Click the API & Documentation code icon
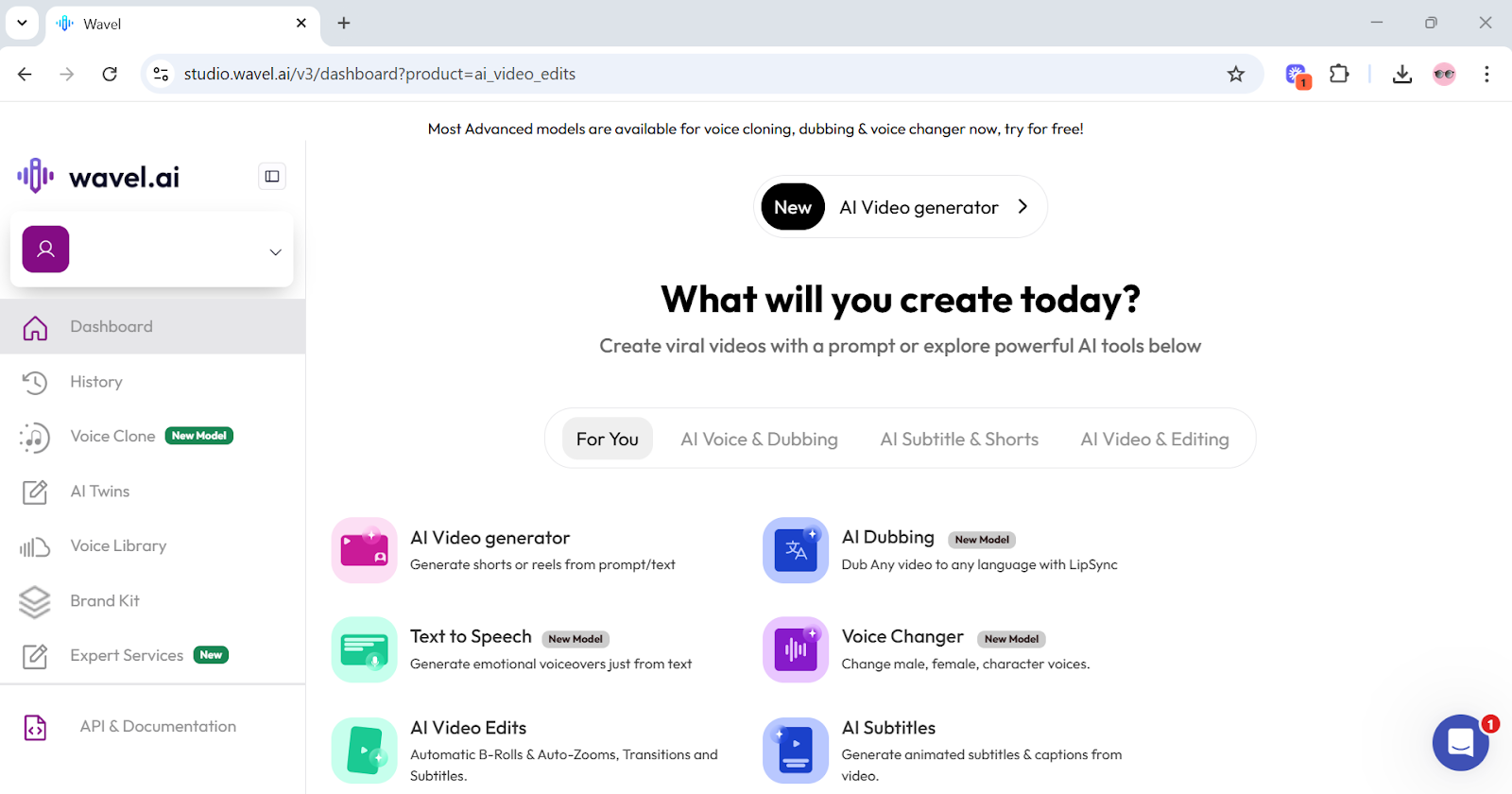The height and width of the screenshot is (794, 1512). [x=35, y=727]
